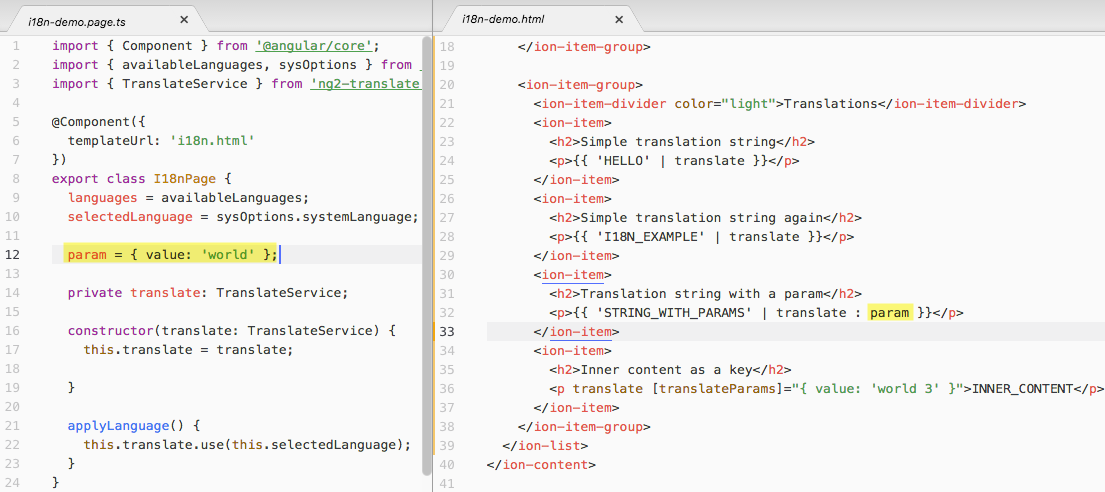Click the 'HELLO' translation key

624,160
